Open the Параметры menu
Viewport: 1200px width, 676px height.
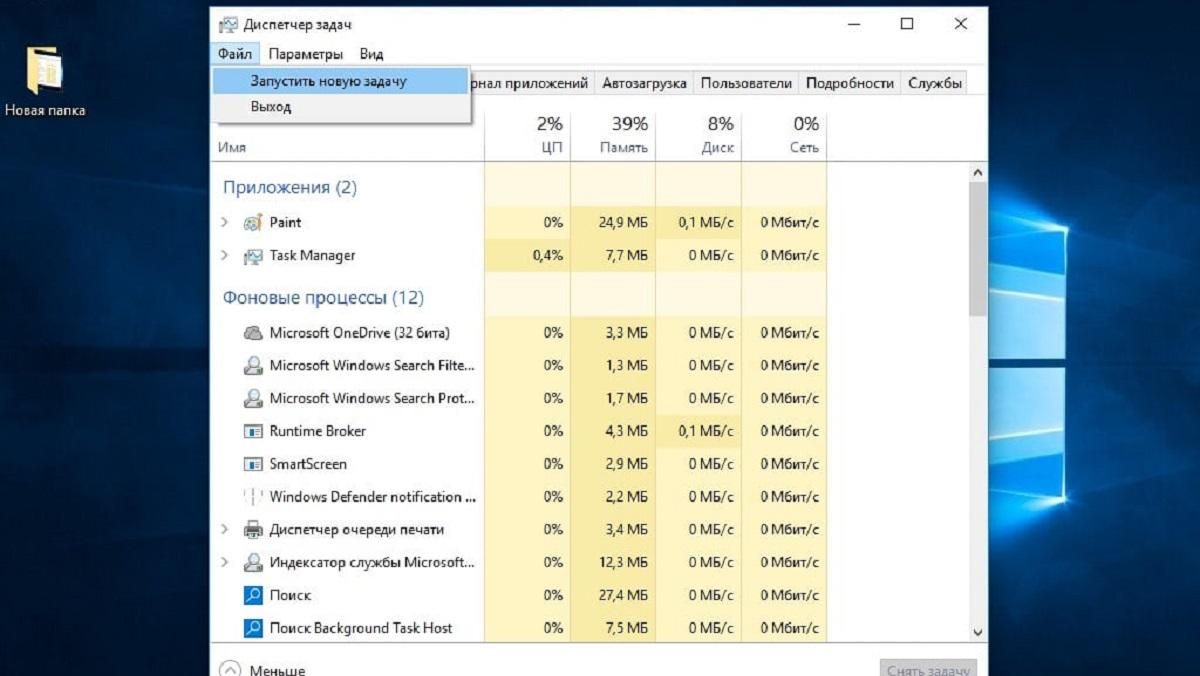coord(305,53)
